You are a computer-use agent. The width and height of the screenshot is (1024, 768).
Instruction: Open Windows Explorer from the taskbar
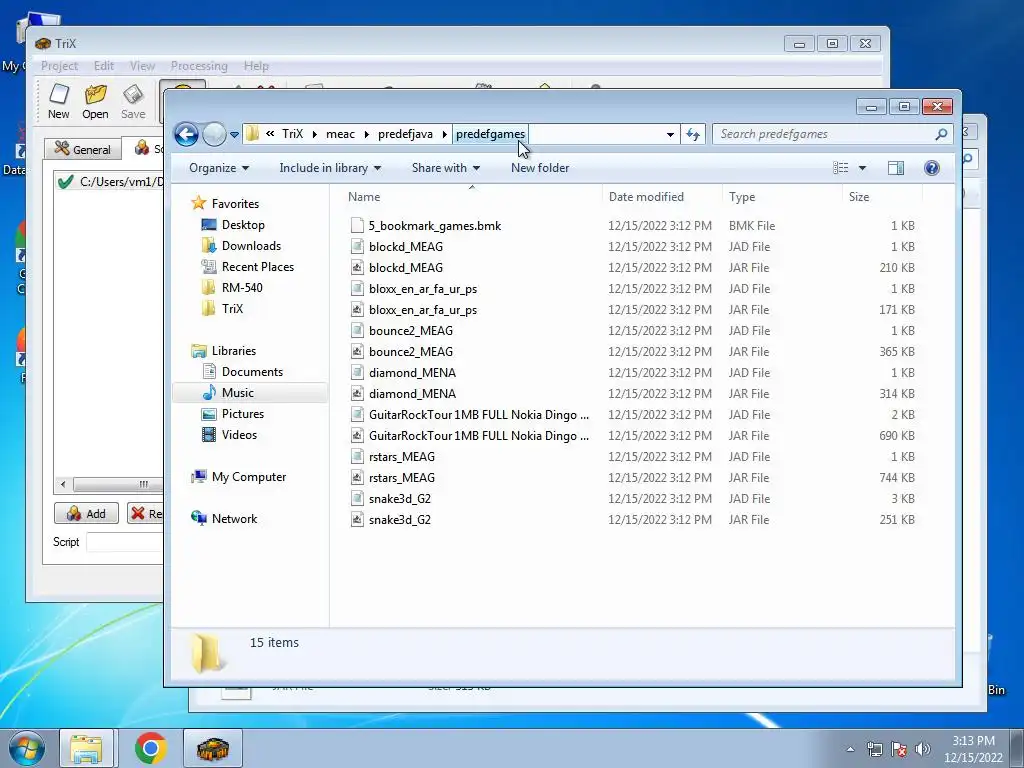(x=86, y=748)
